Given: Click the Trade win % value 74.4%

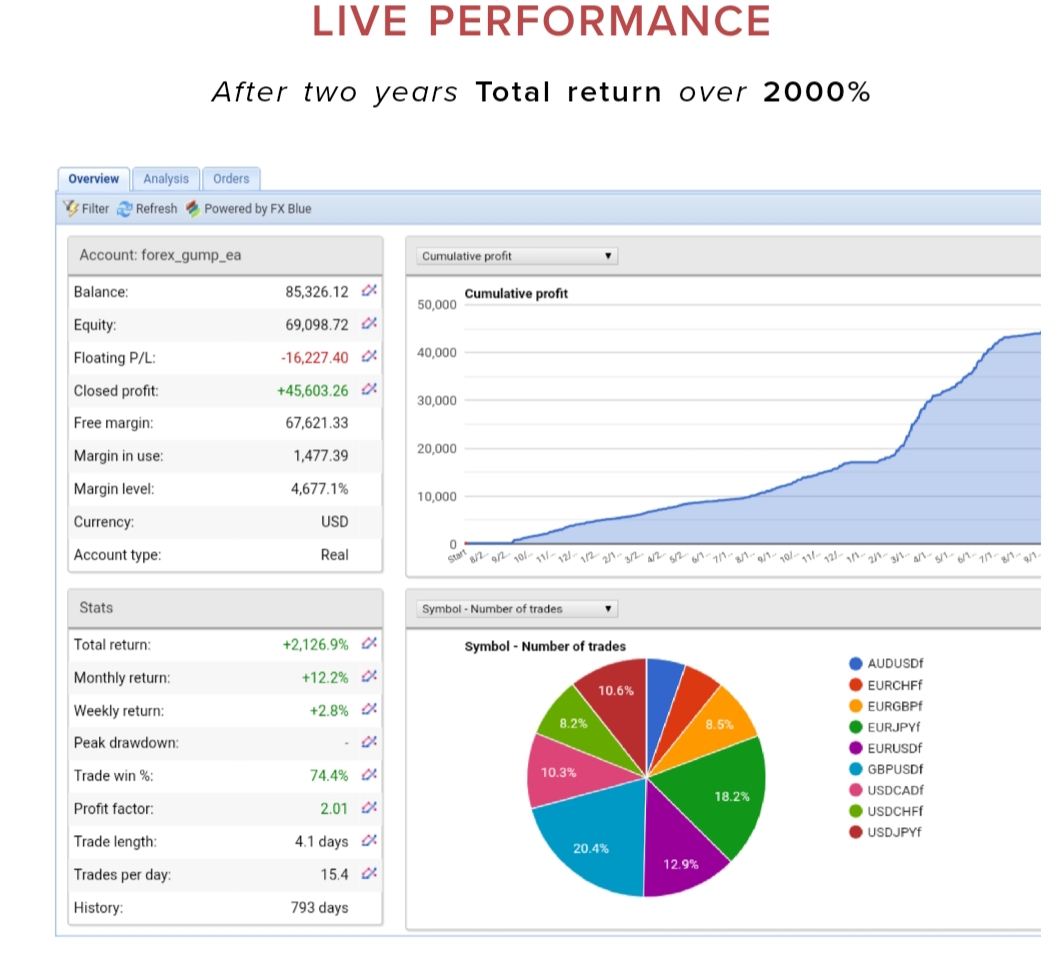Looking at the screenshot, I should click(329, 776).
